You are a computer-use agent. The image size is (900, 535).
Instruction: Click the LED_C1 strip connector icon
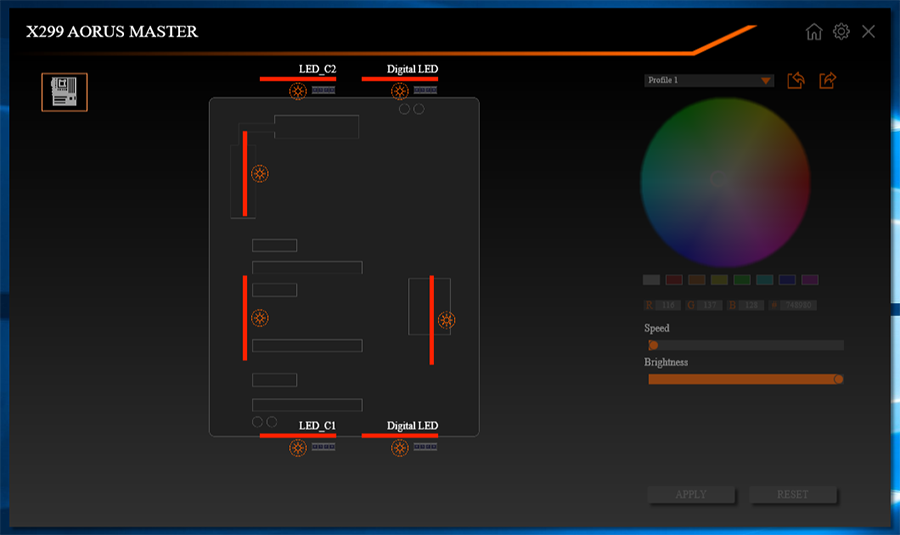coord(323,447)
